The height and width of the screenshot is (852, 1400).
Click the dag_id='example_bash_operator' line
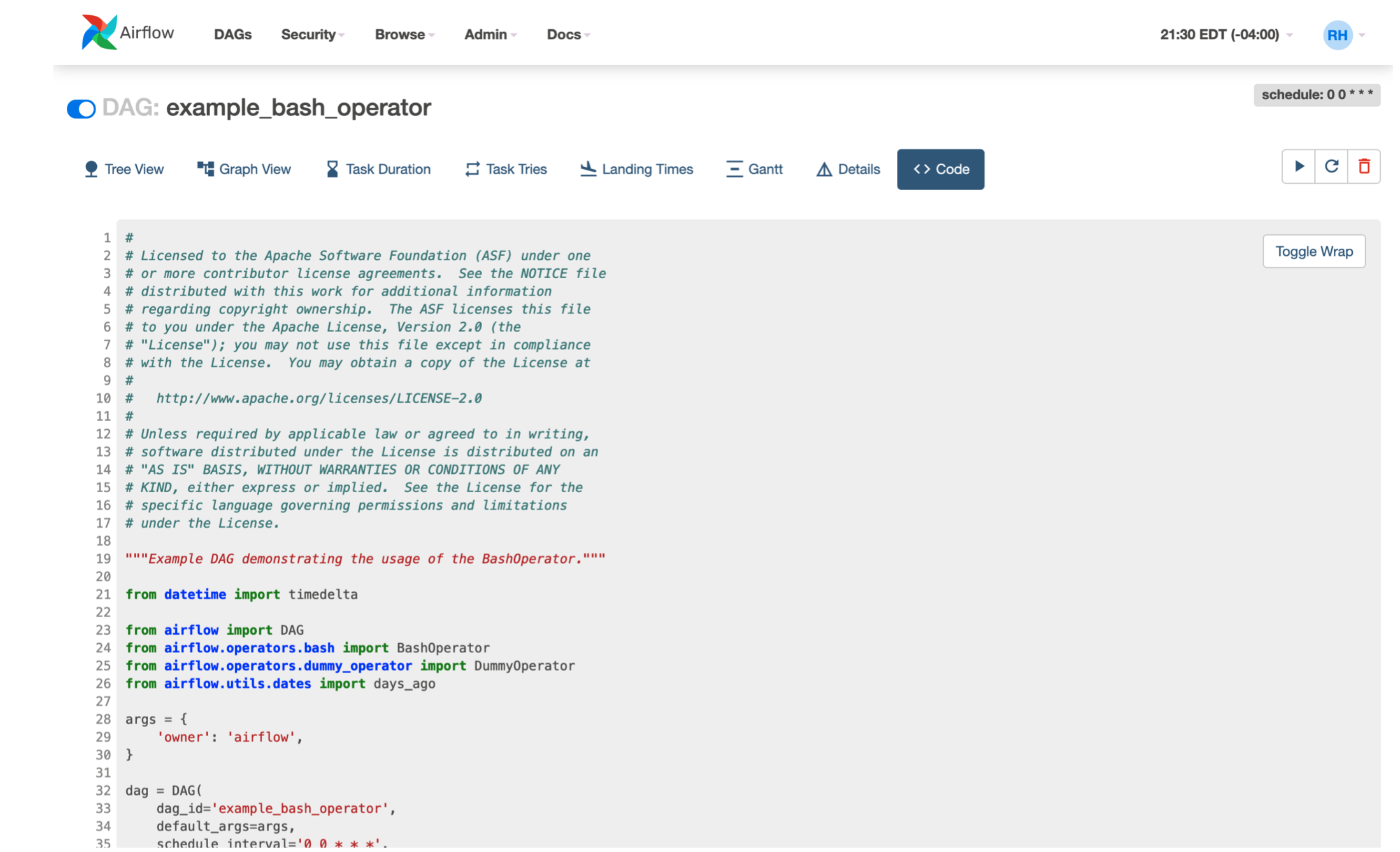pos(275,808)
